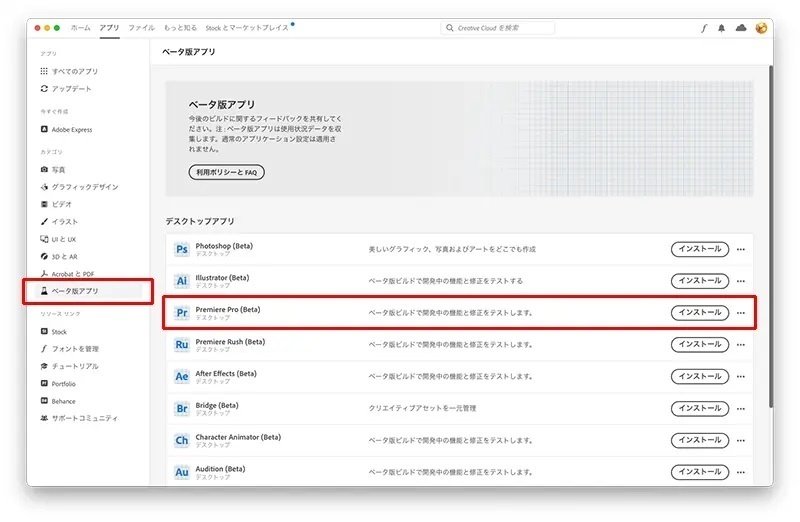Viewport: 800px width, 522px height.
Task: Open the Portfolio resource link
Action: click(x=58, y=384)
